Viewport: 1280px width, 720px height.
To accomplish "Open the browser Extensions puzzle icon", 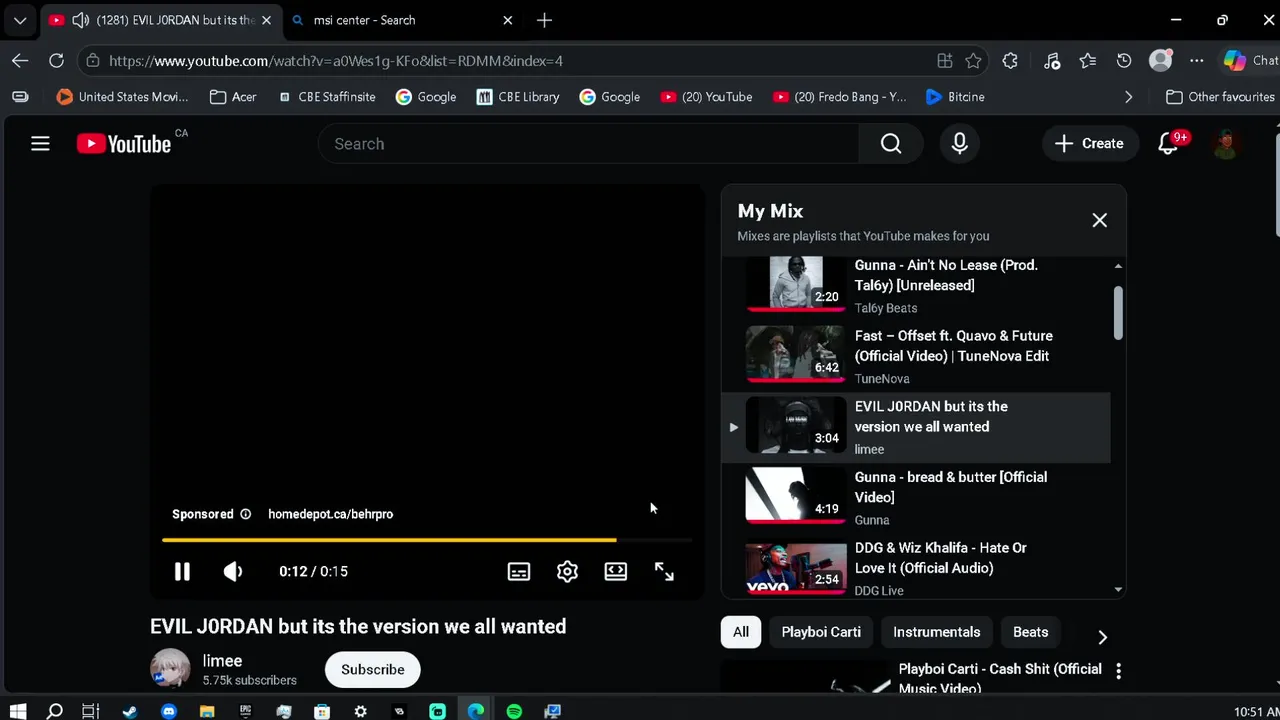I will tap(1010, 61).
